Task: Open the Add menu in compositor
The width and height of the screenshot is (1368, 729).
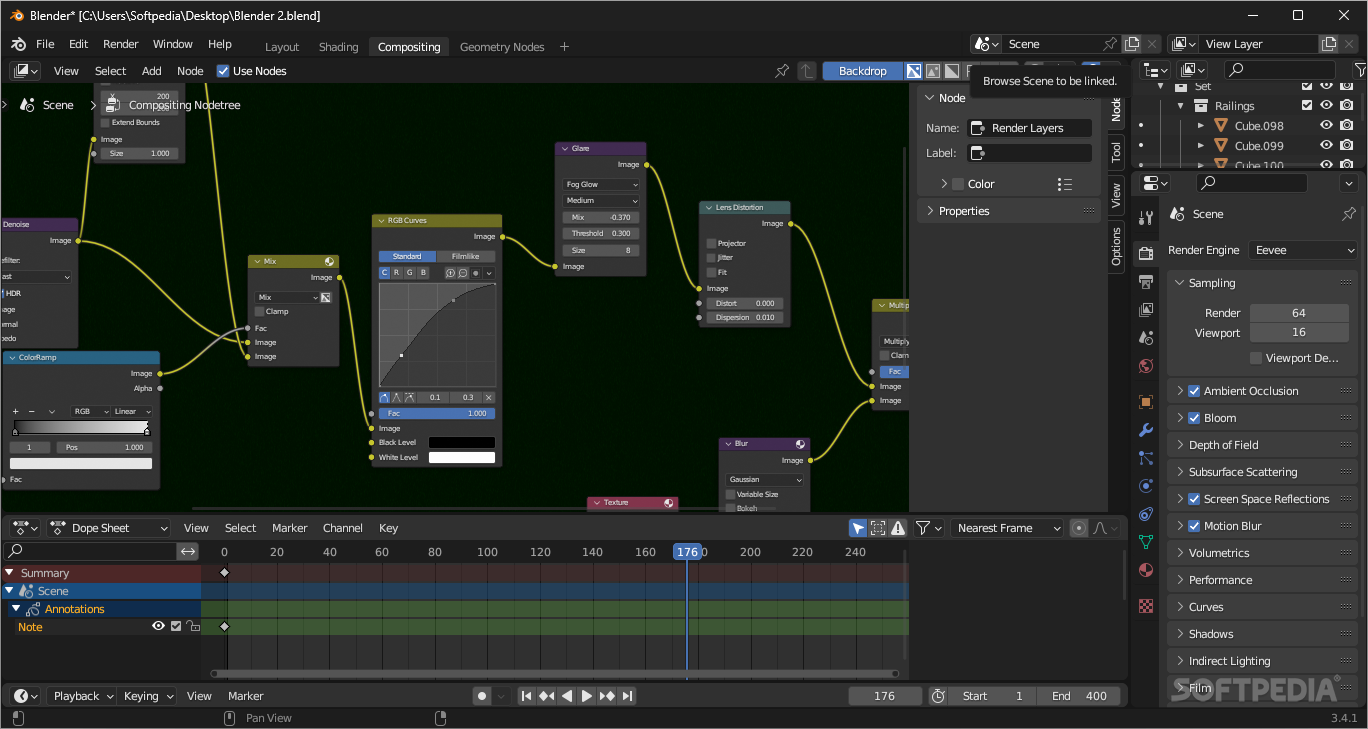Action: tap(151, 71)
